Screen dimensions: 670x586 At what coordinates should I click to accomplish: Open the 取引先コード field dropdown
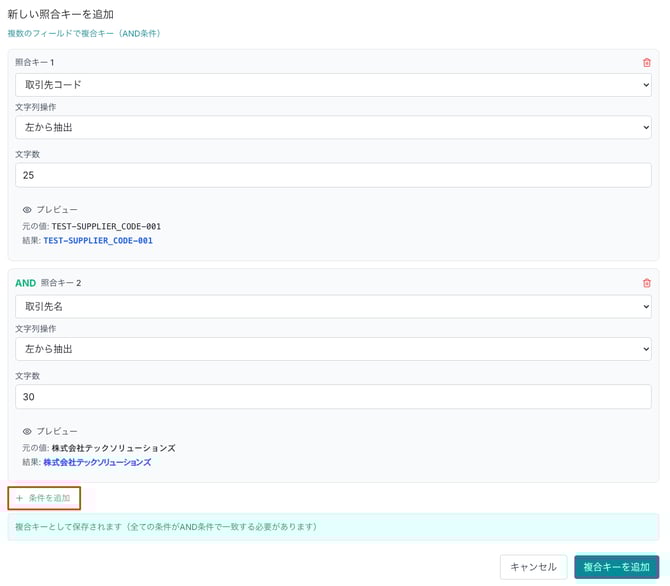tap(333, 85)
